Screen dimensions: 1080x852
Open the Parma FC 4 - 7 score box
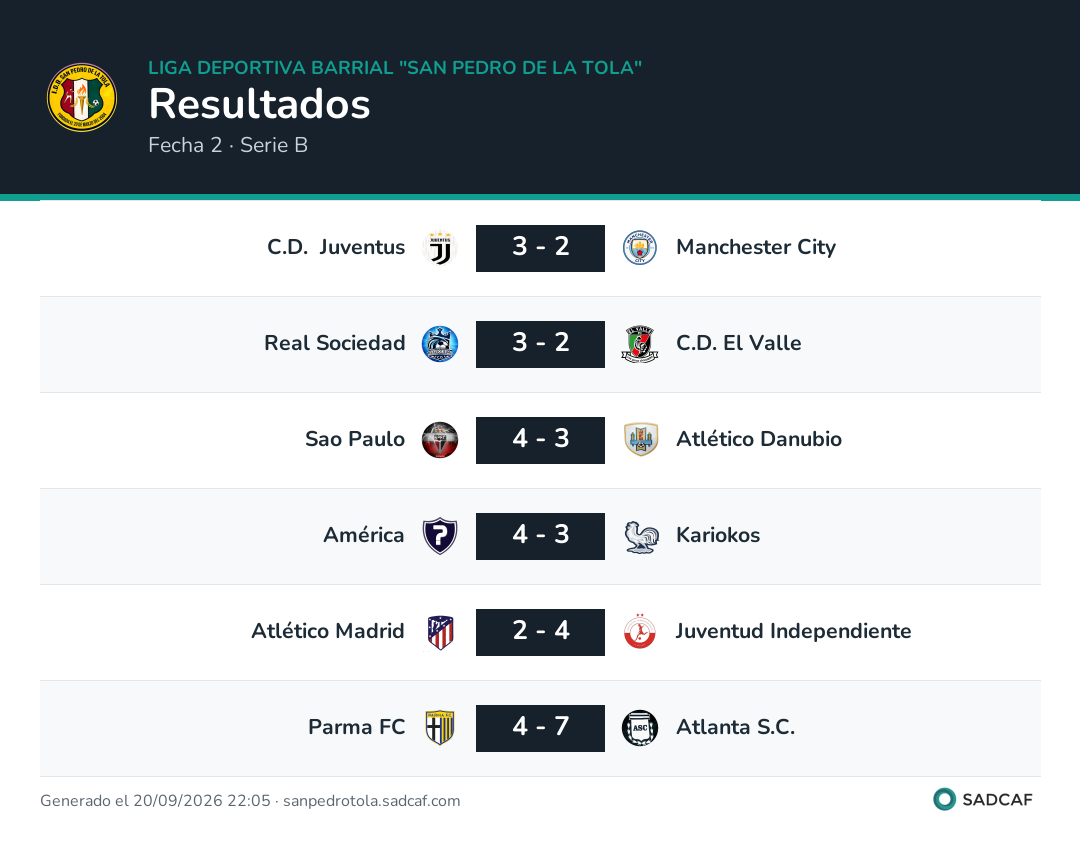[541, 728]
